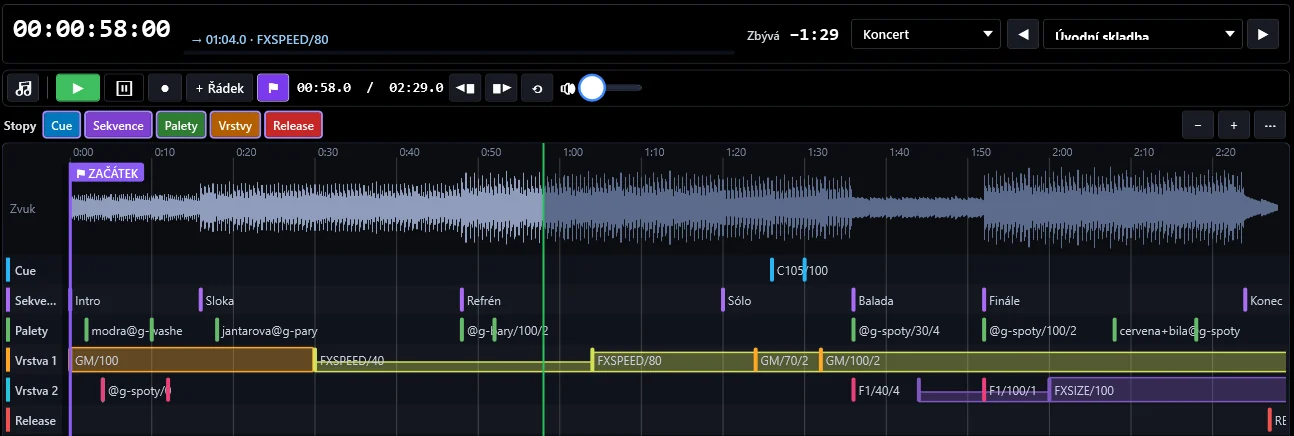Select the Refrén sequence marker
This screenshot has height=436, width=1294.
tap(481, 300)
